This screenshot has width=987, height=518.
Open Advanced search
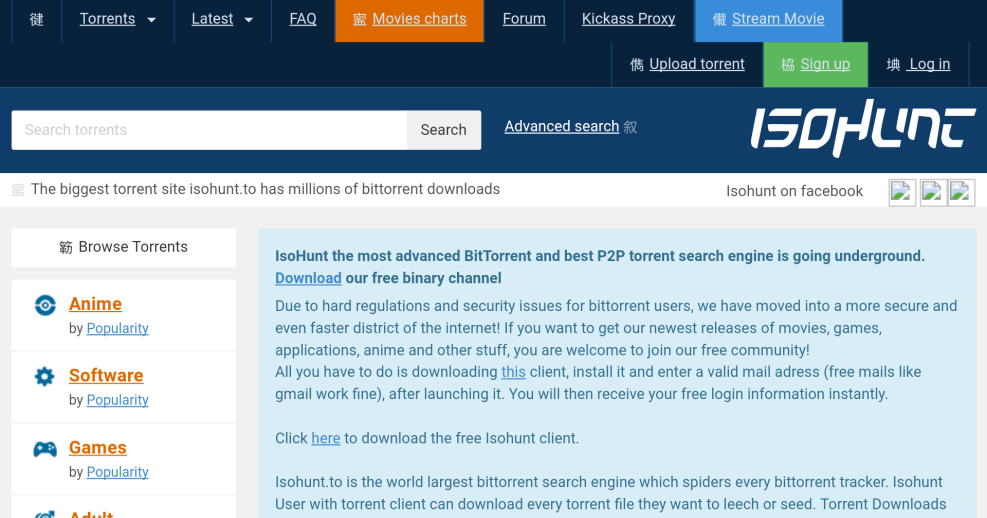point(561,127)
